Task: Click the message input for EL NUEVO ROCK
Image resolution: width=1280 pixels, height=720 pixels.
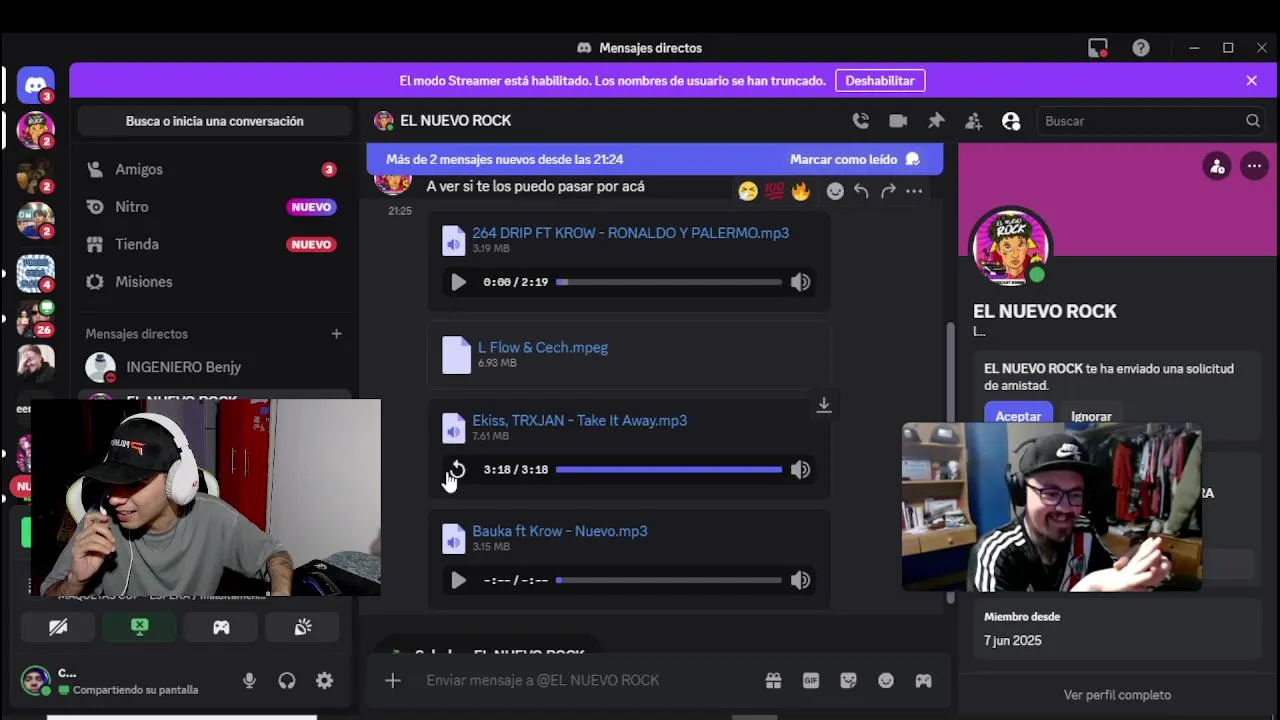Action: click(x=588, y=680)
